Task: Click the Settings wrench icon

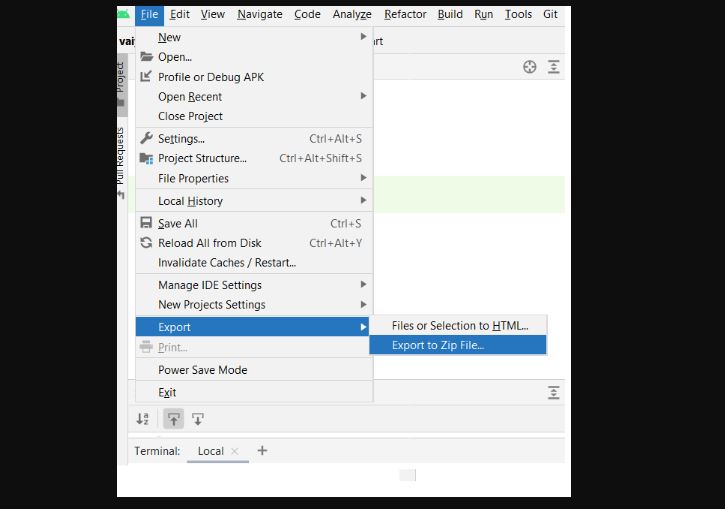Action: pos(146,138)
